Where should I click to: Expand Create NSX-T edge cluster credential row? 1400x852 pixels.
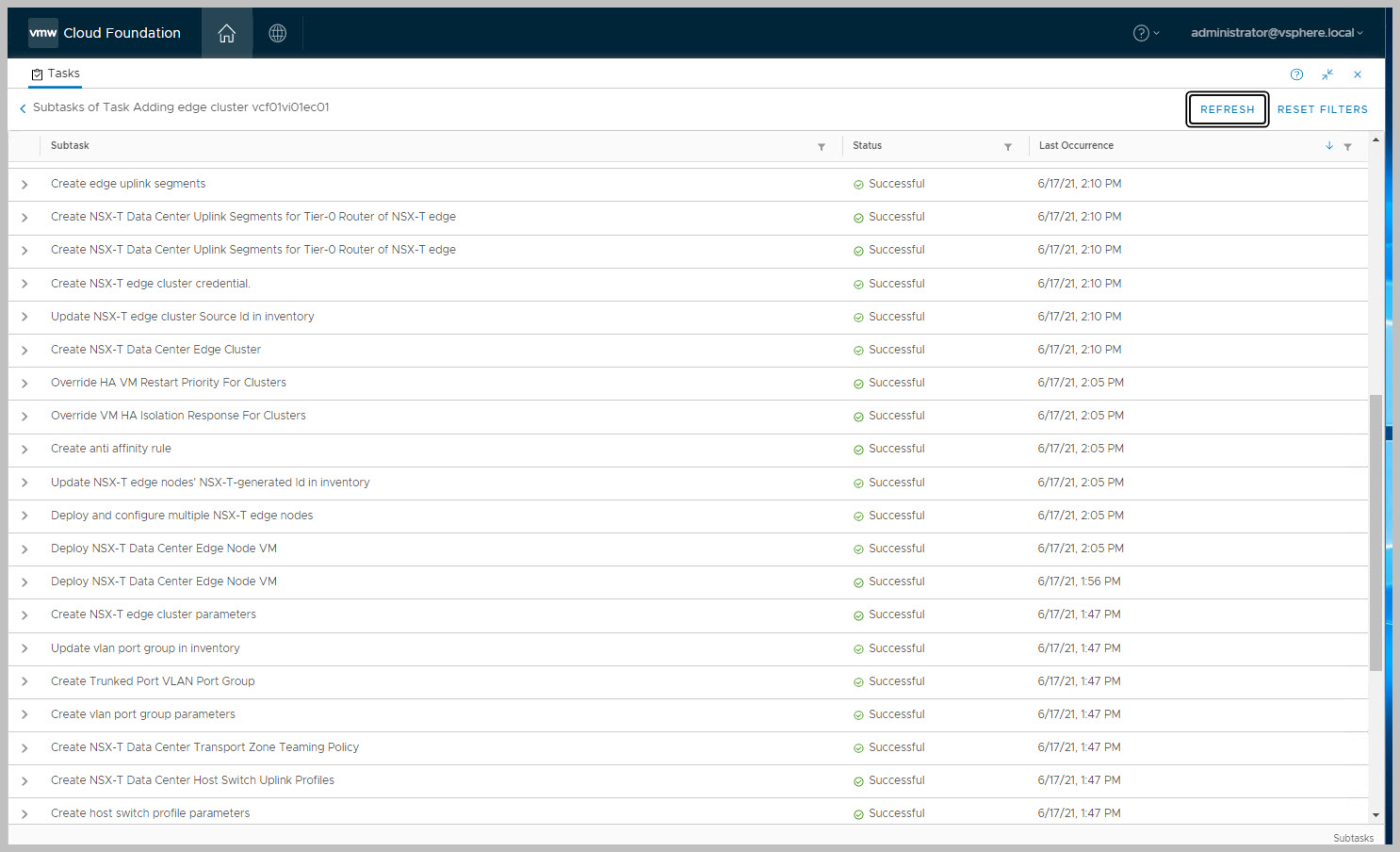click(24, 284)
